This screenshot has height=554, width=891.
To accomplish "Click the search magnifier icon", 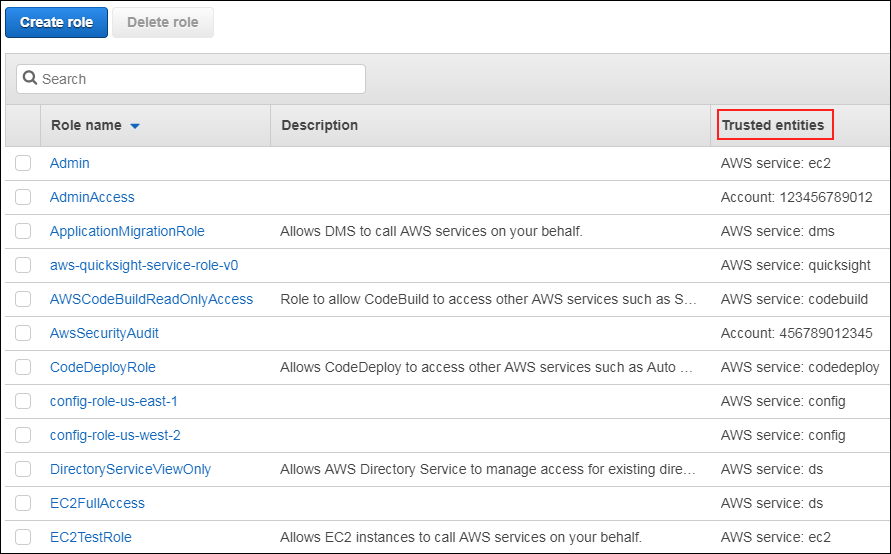I will point(30,78).
